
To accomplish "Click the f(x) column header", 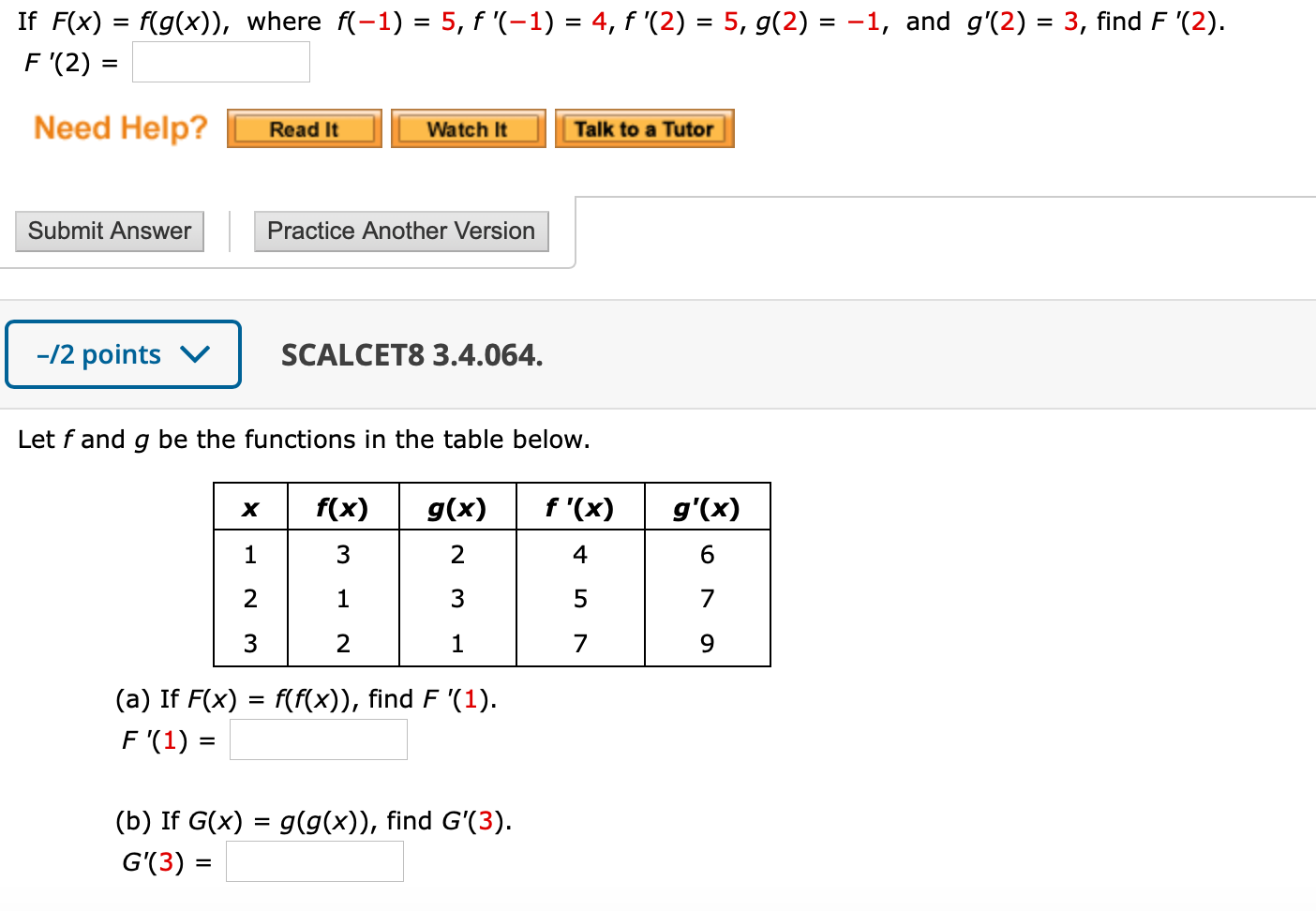I will 342,507.
